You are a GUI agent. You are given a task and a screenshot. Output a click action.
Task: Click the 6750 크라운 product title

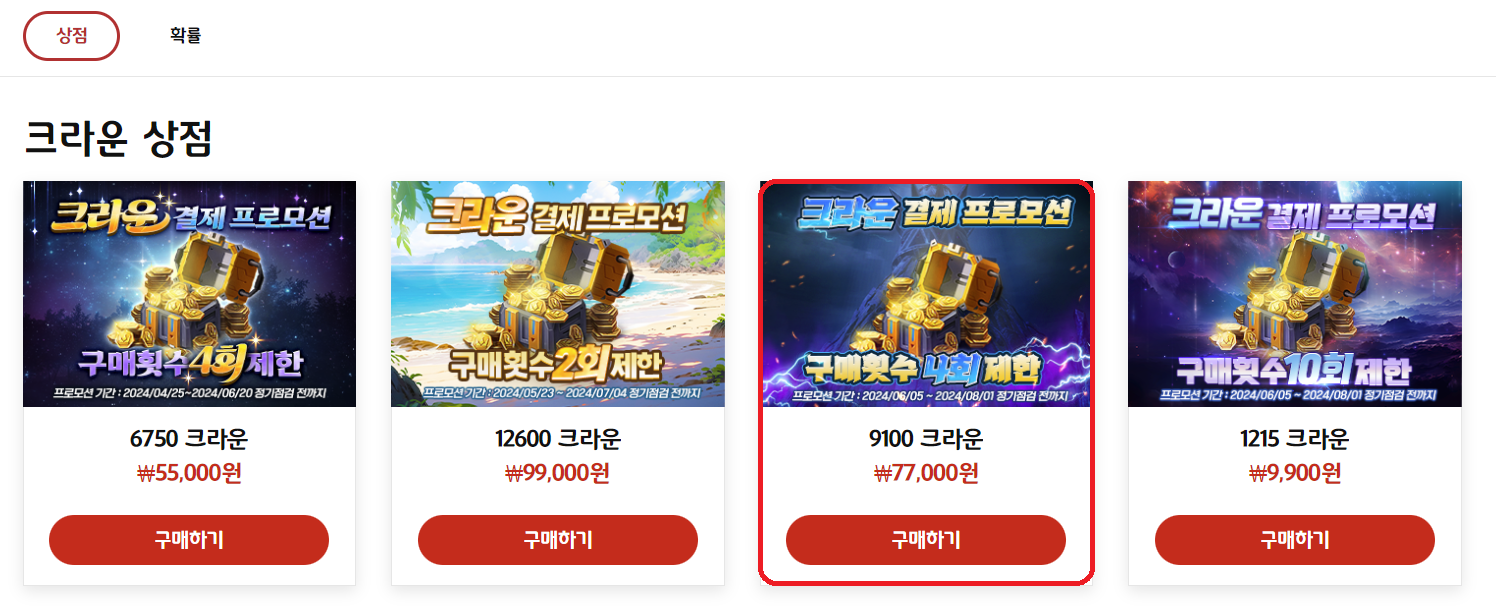point(189,439)
